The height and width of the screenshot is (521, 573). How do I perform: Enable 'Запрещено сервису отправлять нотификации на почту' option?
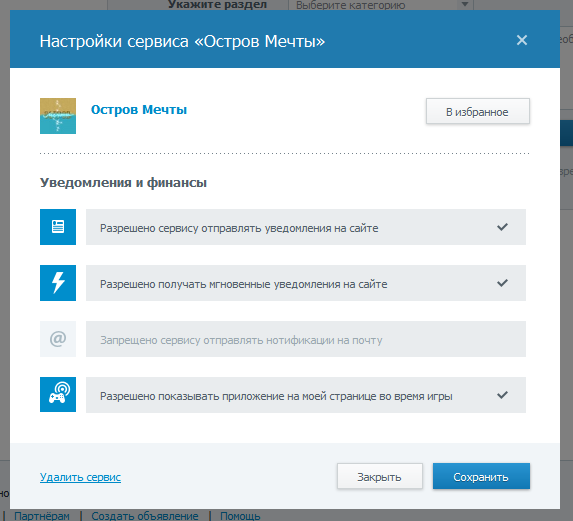(x=306, y=339)
